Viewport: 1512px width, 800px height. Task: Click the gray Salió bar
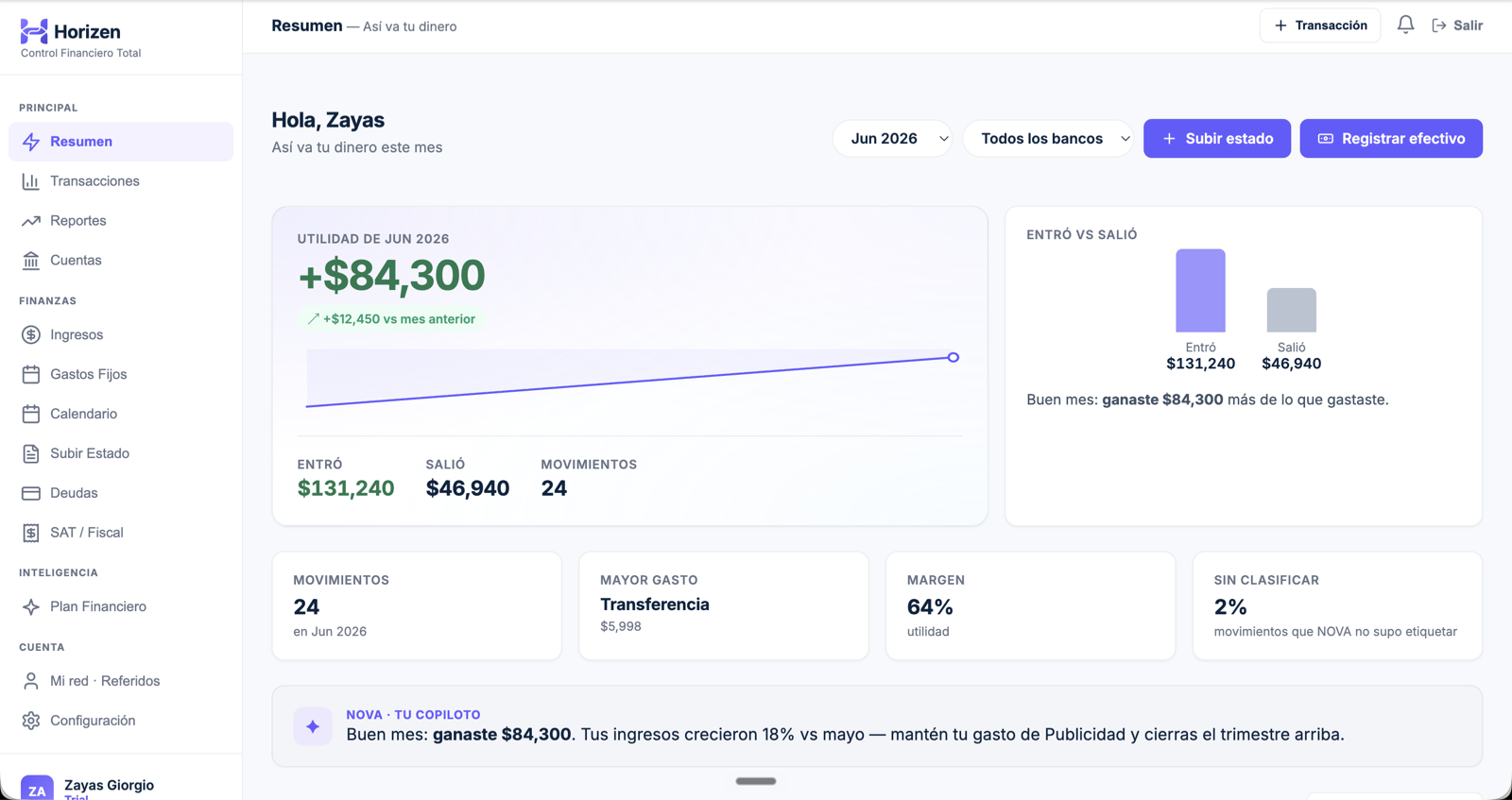(x=1291, y=310)
